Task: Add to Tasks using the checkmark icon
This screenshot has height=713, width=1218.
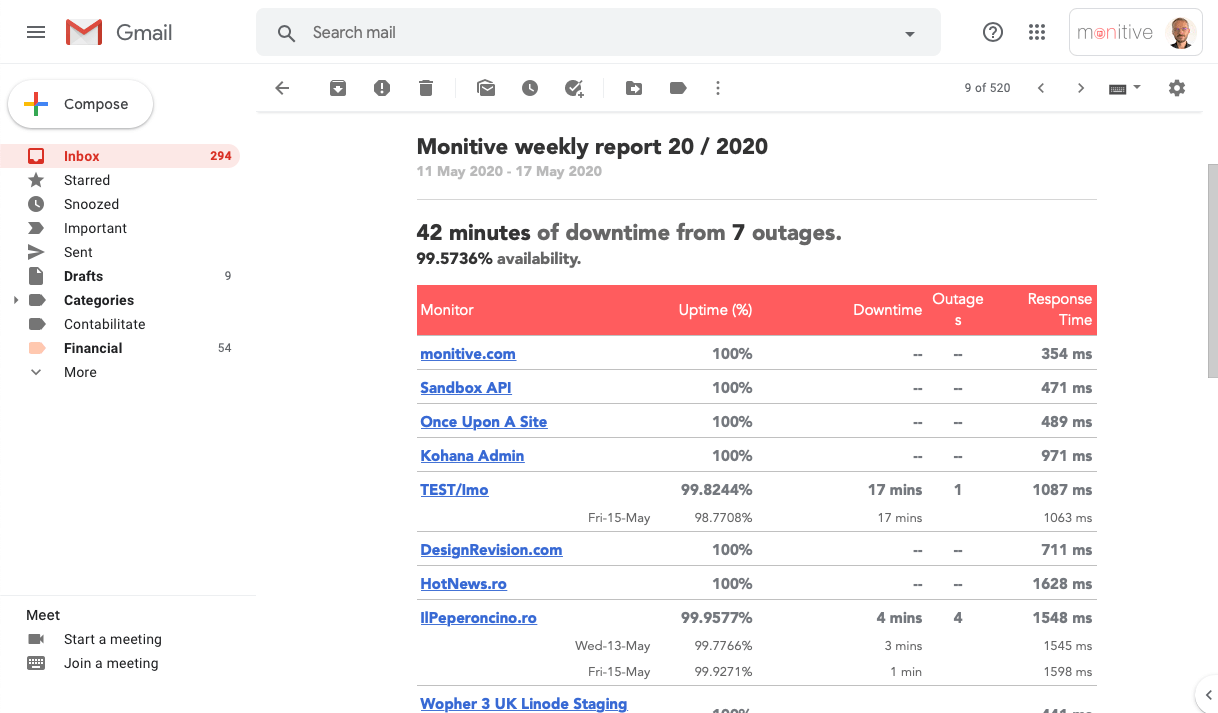Action: click(x=574, y=88)
